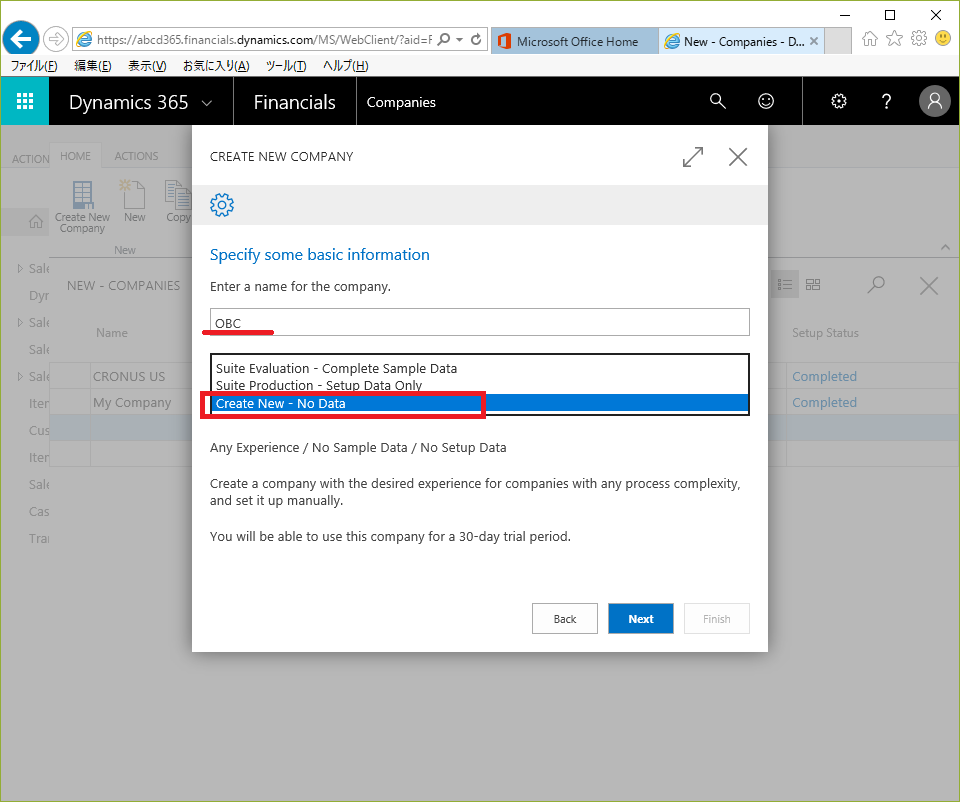This screenshot has width=960, height=802.
Task: Open the お気に入り(A) menu
Action: 216,66
